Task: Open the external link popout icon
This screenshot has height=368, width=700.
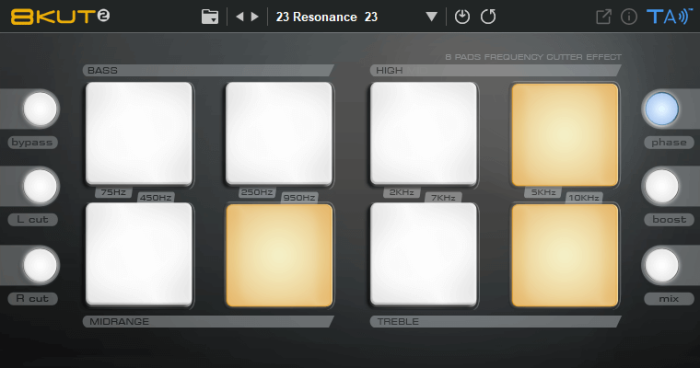Action: tap(604, 17)
